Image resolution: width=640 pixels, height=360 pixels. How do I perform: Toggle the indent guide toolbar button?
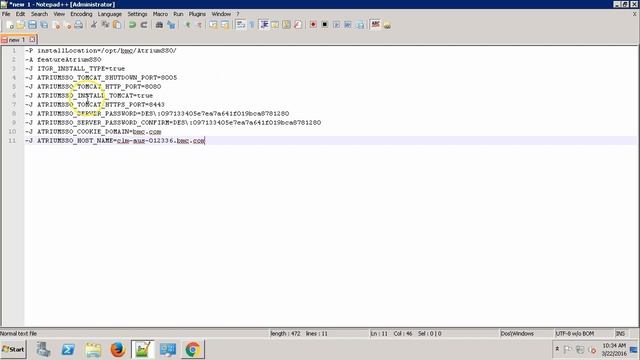pos(264,25)
